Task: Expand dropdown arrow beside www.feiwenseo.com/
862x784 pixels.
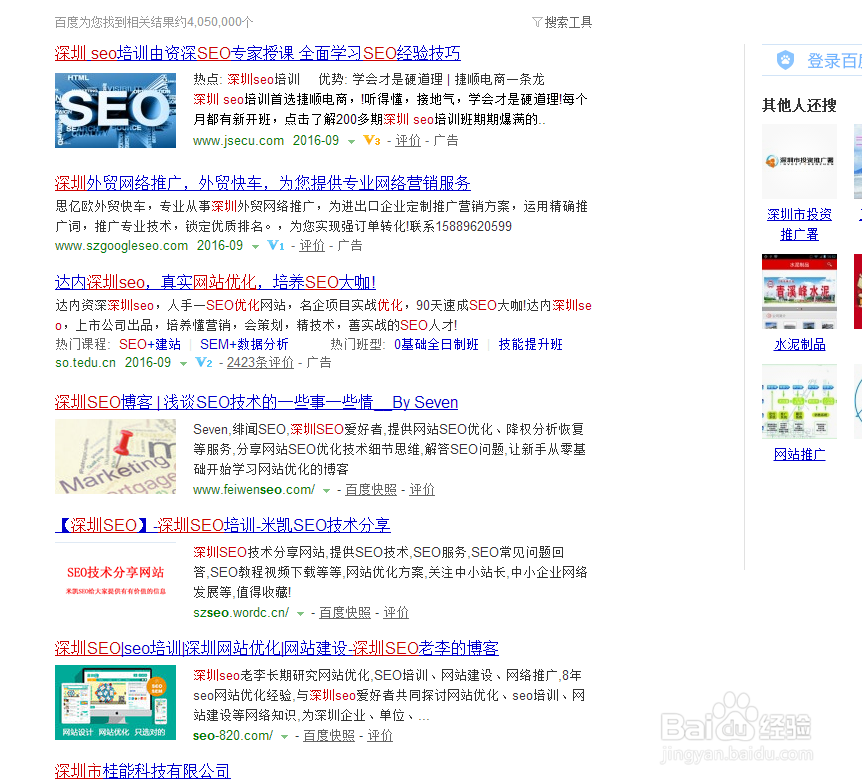Action: 326,490
